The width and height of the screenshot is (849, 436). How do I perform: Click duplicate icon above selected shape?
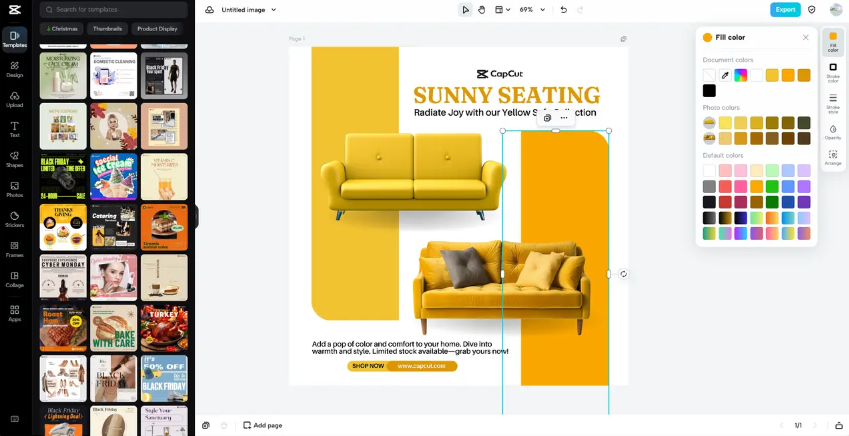[547, 118]
